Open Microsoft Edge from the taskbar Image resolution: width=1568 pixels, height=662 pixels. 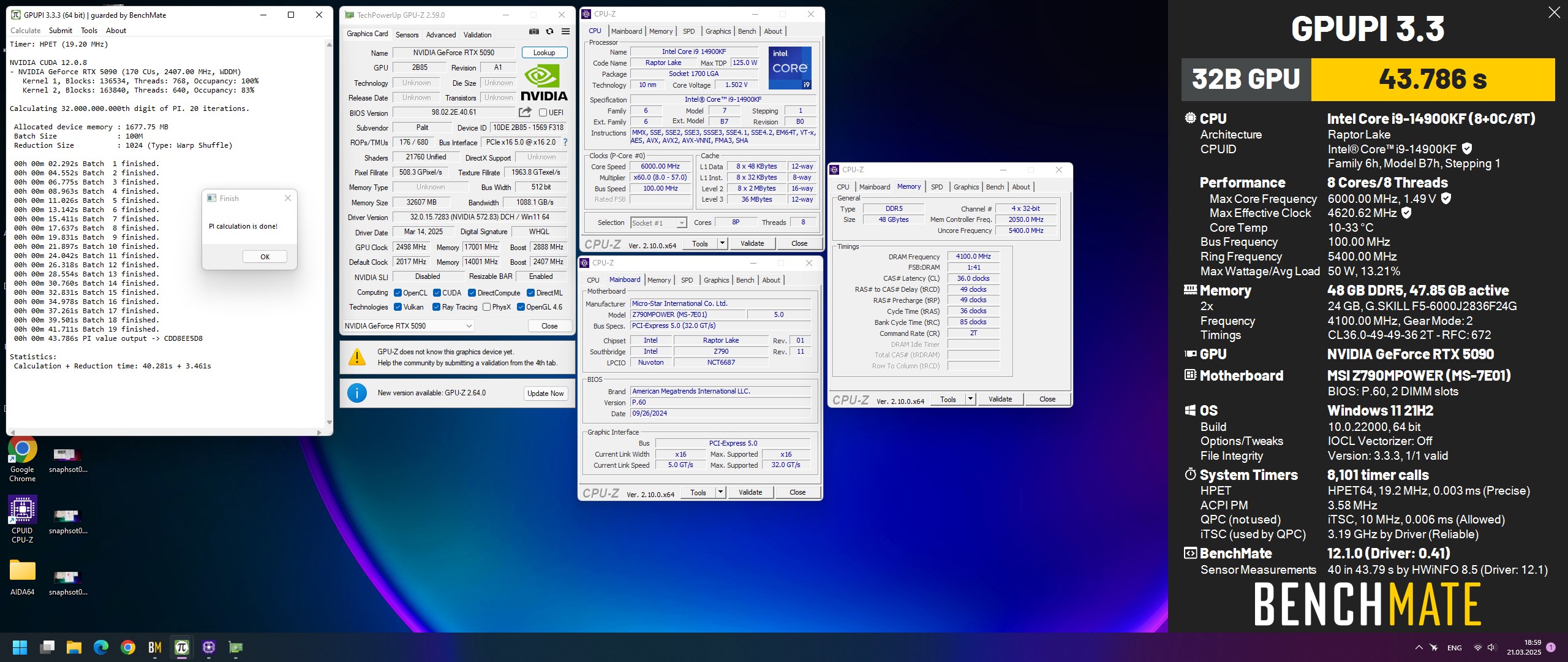click(x=101, y=647)
